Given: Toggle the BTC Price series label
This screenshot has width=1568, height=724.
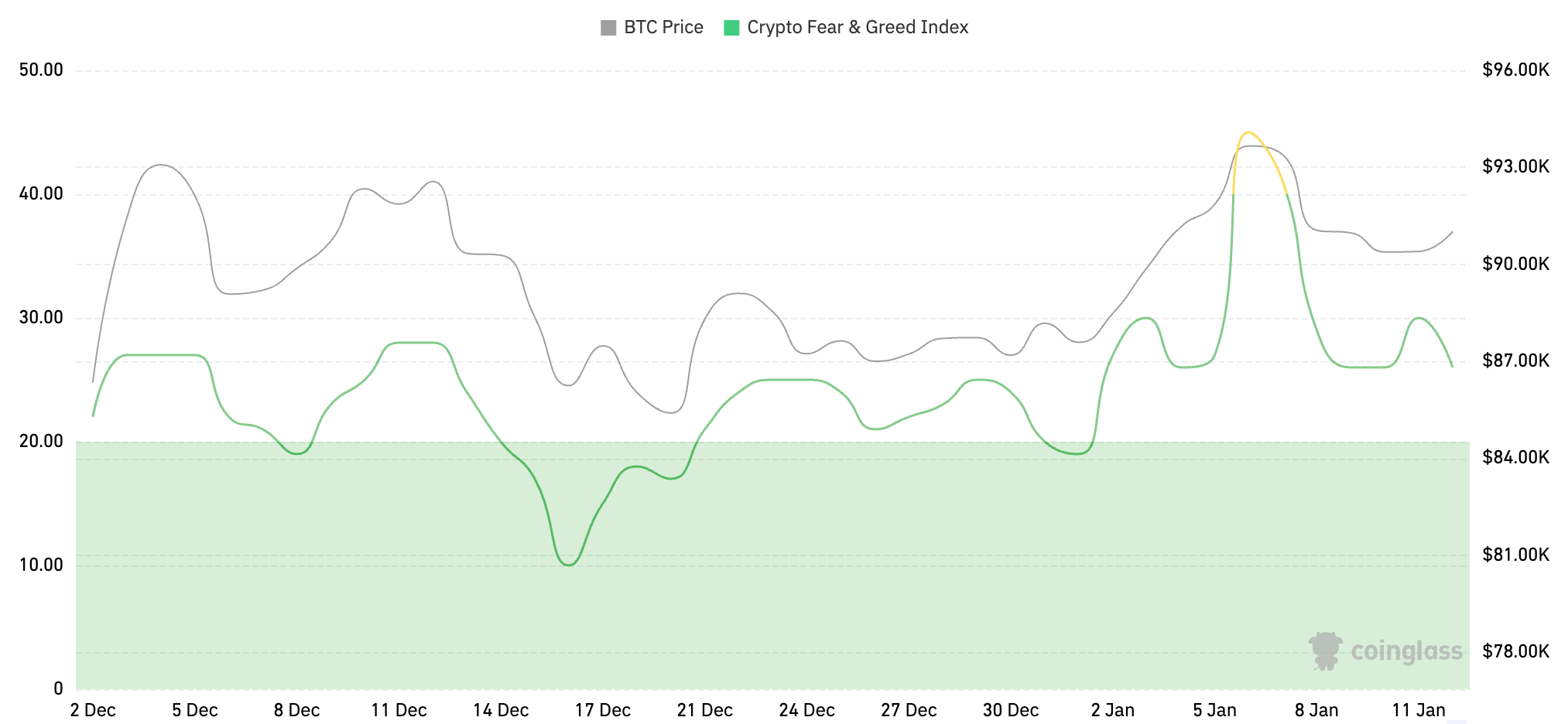Looking at the screenshot, I should coord(663,28).
